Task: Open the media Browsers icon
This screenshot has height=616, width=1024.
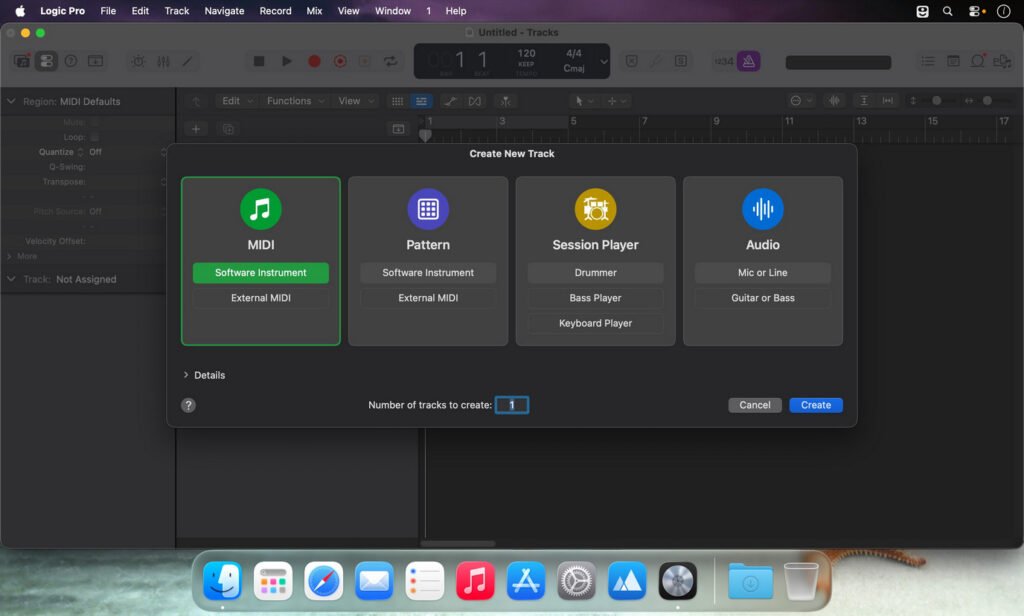Action: tap(1002, 61)
